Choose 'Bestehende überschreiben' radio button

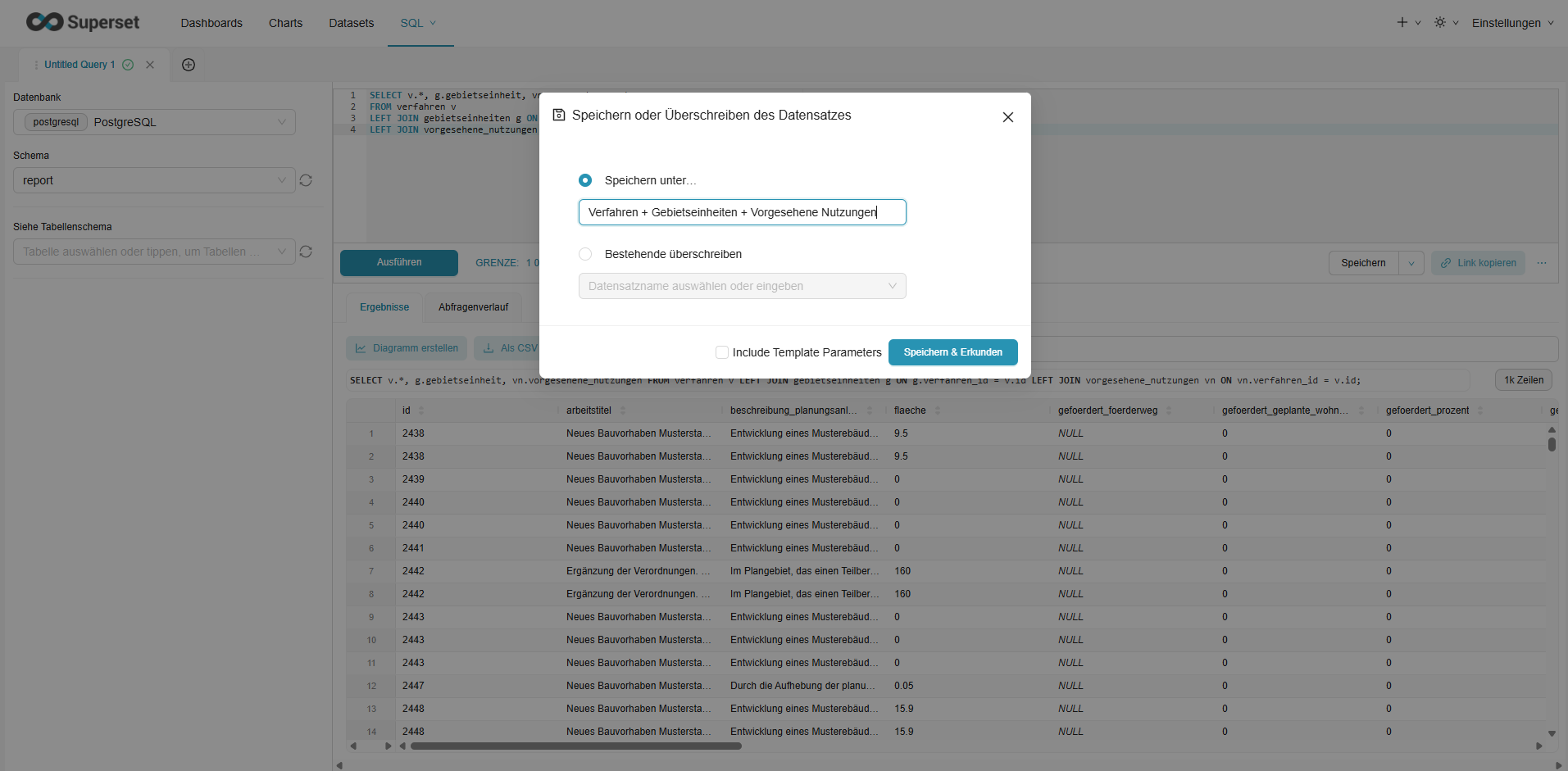pos(585,254)
